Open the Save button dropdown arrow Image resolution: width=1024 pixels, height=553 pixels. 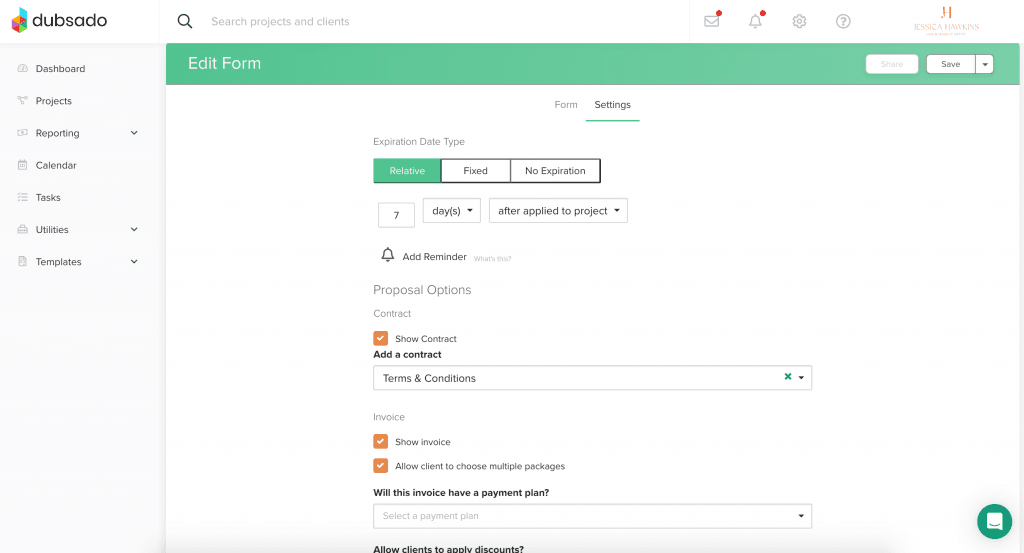click(985, 64)
